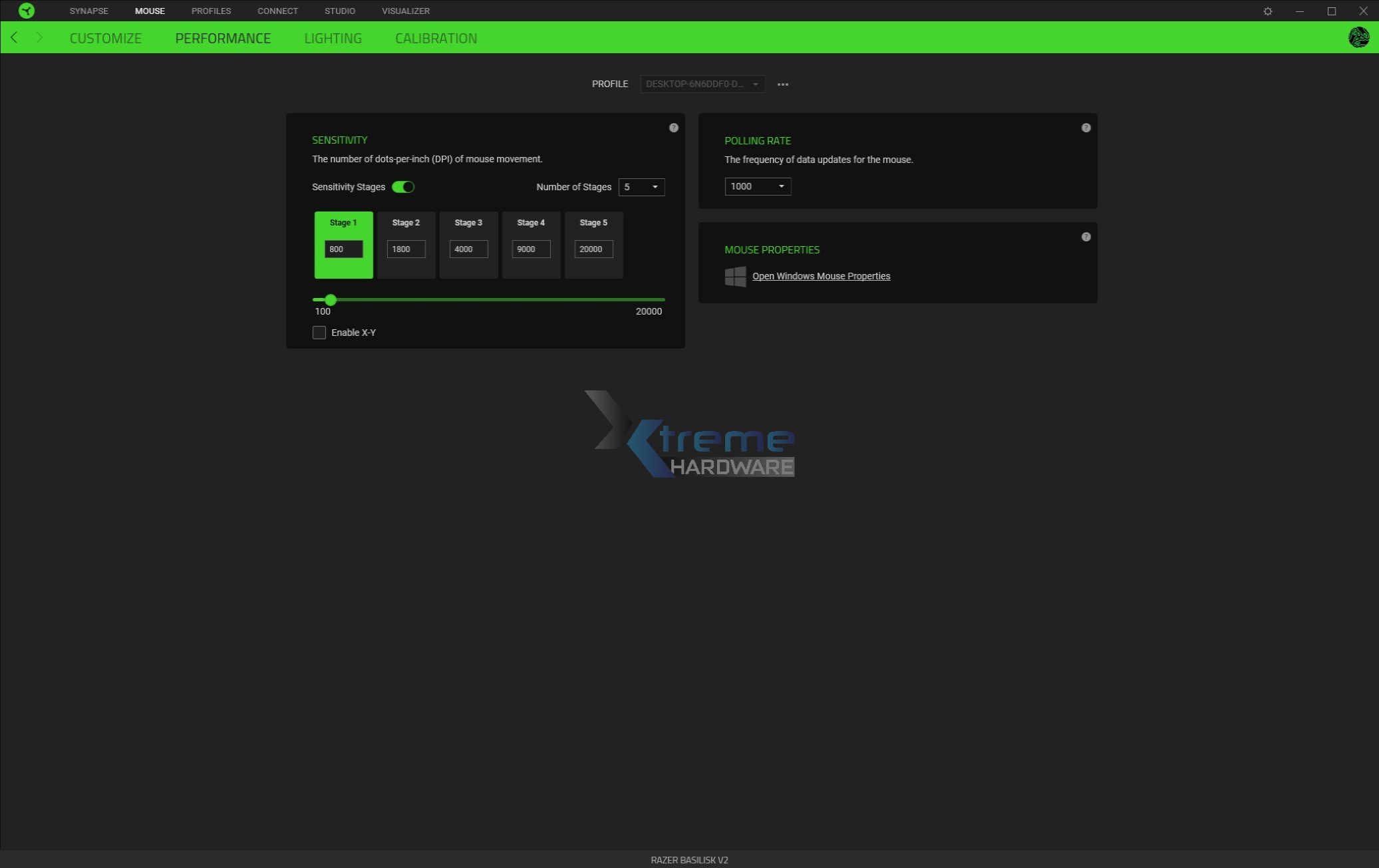Toggle the Sensitivity Stages switch
1379x868 pixels.
click(x=404, y=187)
